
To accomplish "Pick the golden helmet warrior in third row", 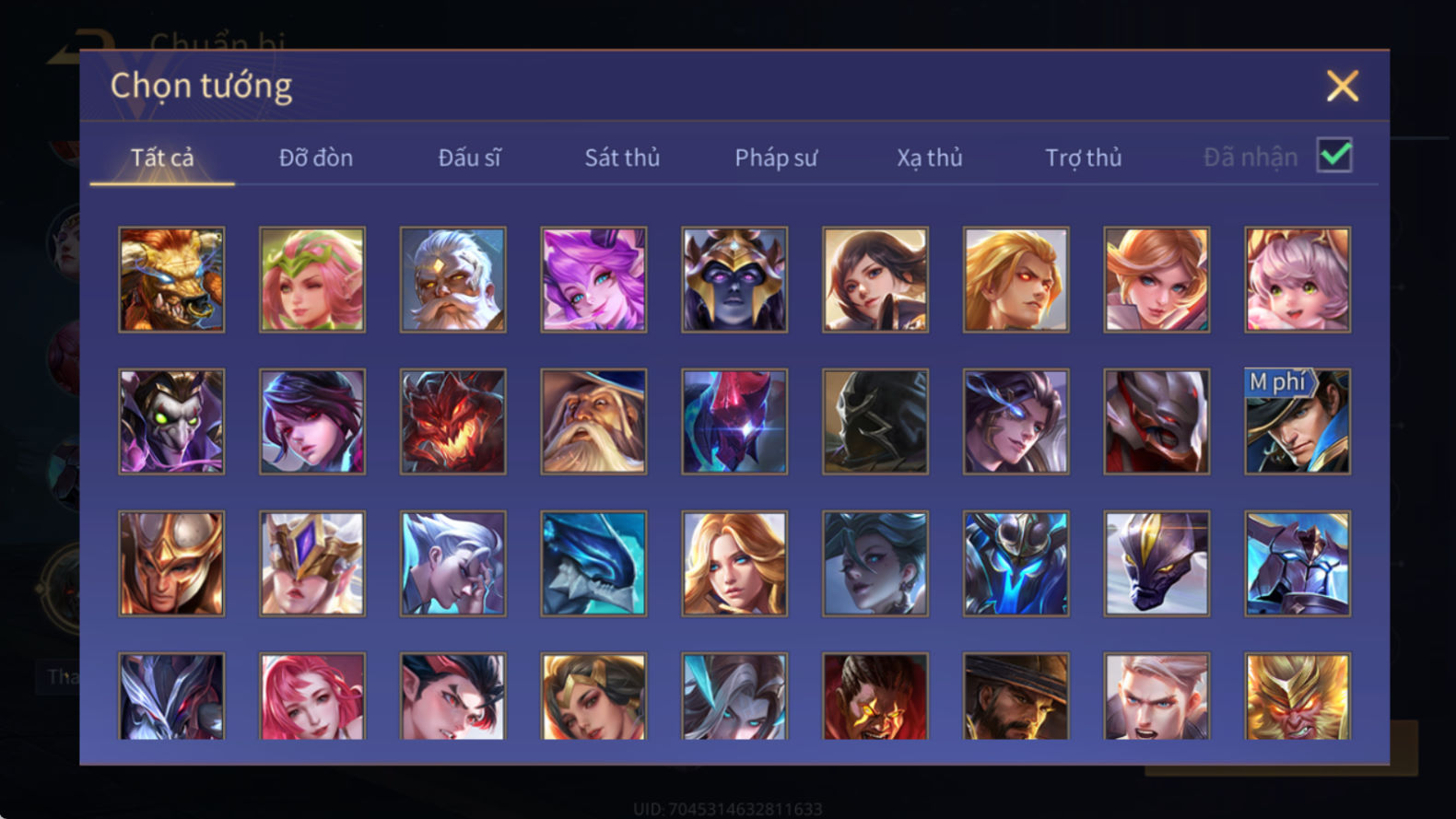I will pyautogui.click(x=171, y=564).
